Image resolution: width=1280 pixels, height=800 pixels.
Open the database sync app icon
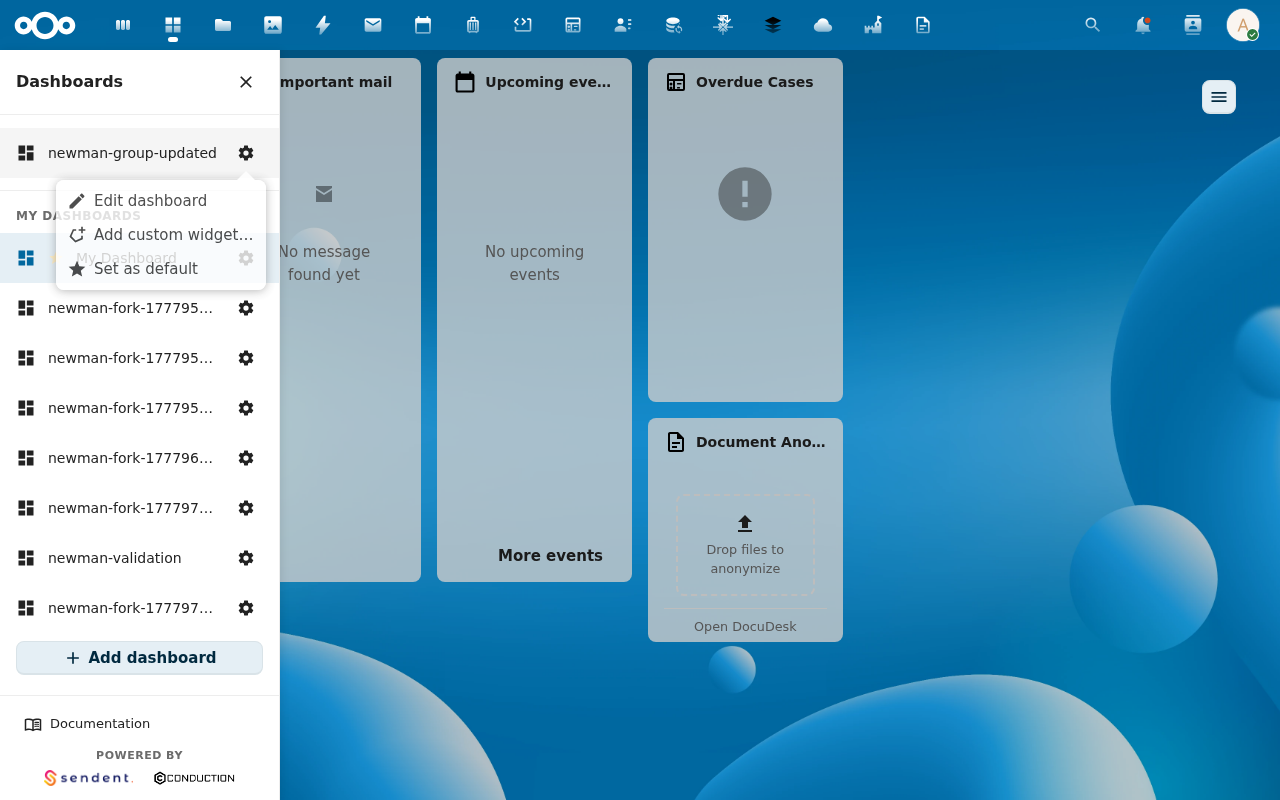point(673,25)
